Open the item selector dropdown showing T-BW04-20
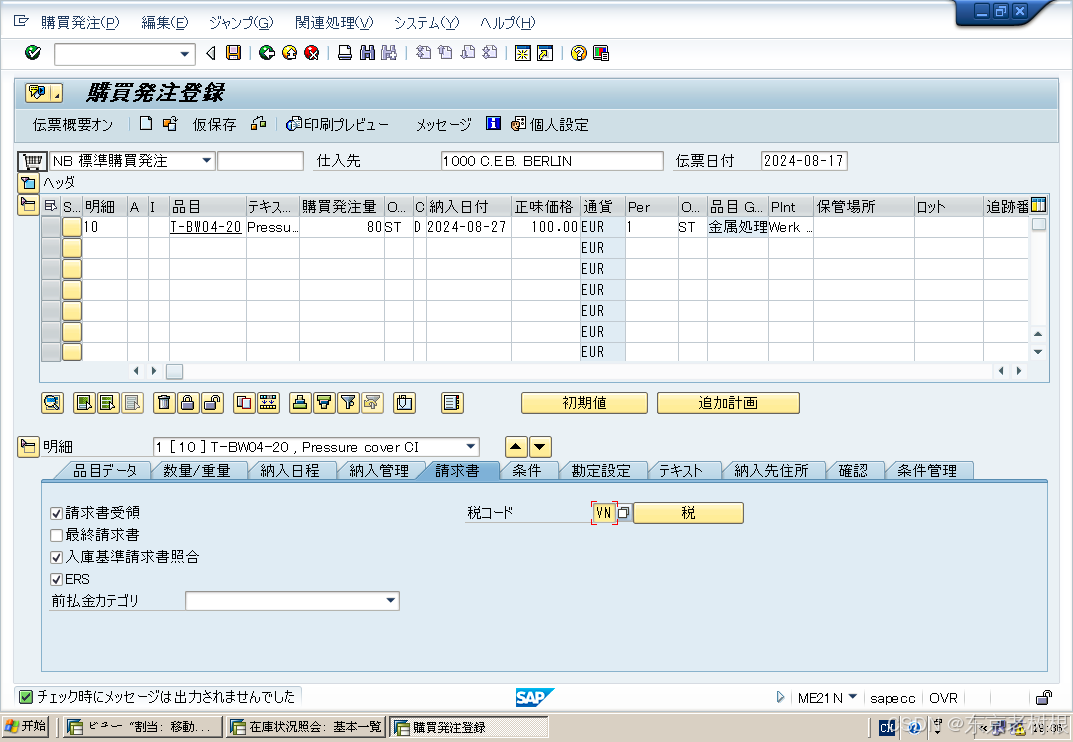This screenshot has width=1073, height=742. [471, 447]
